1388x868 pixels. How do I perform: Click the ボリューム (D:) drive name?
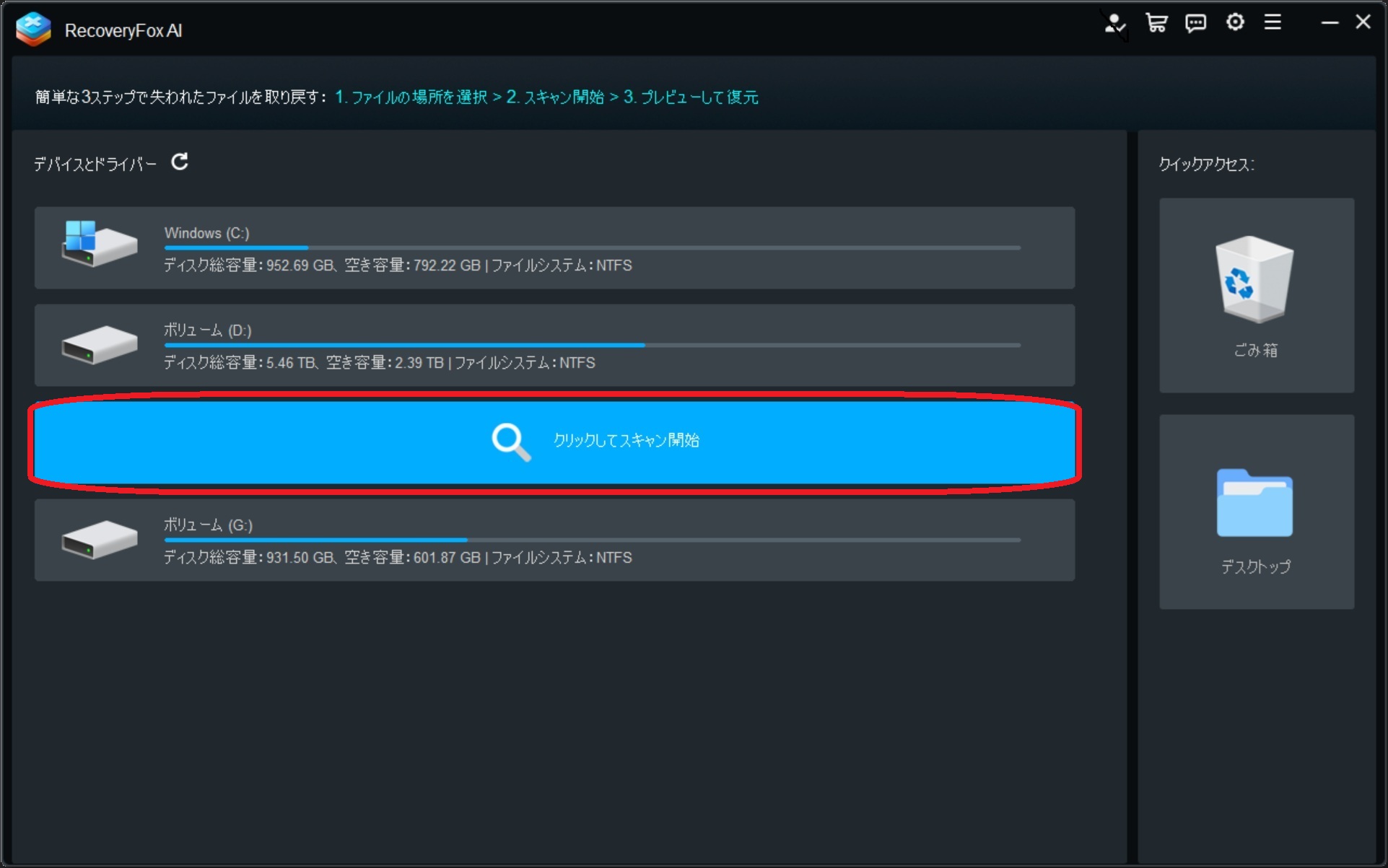(207, 330)
